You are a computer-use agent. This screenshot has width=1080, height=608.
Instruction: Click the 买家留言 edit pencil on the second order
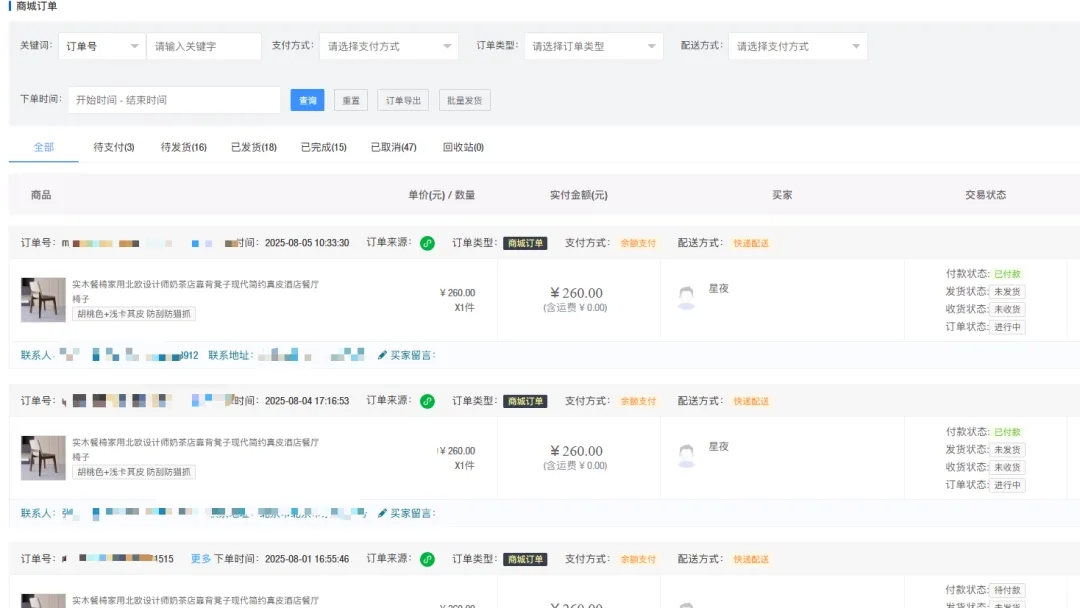pos(384,513)
